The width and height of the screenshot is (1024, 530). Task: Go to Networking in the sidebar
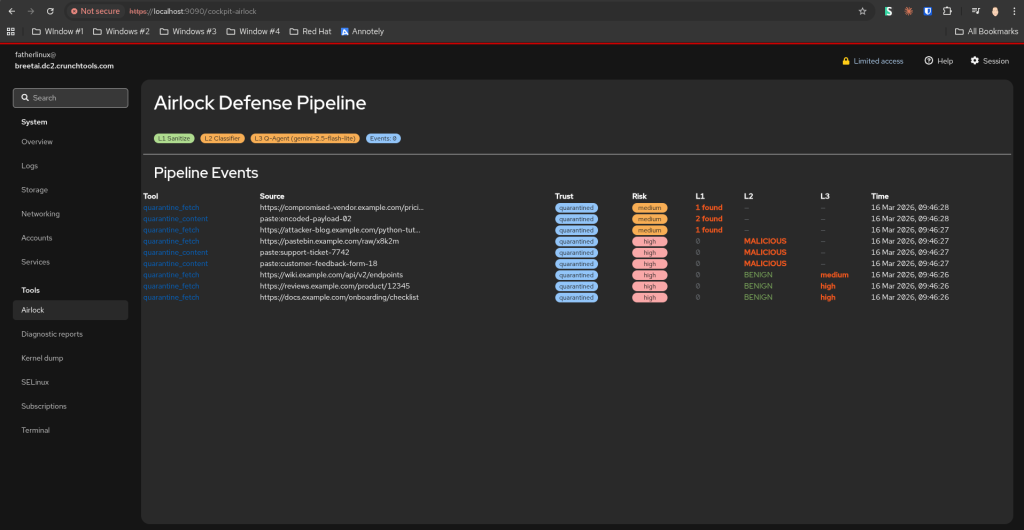pyautogui.click(x=40, y=214)
